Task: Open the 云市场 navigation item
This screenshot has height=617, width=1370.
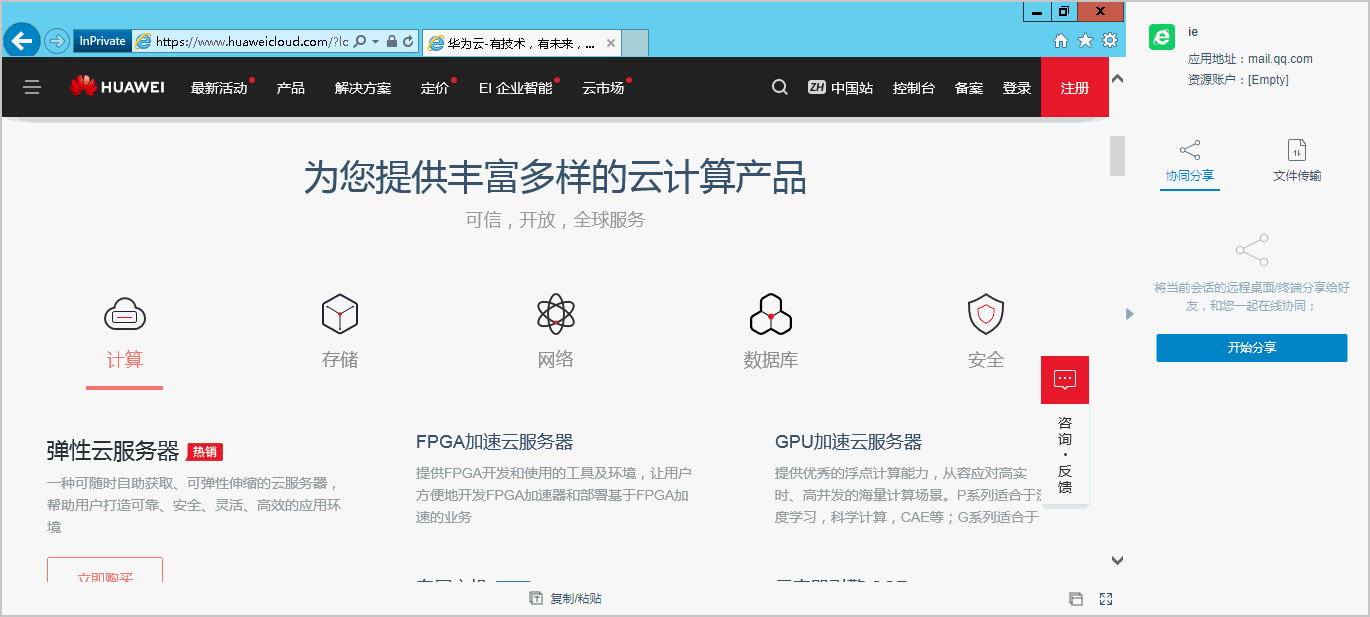Action: 603,88
